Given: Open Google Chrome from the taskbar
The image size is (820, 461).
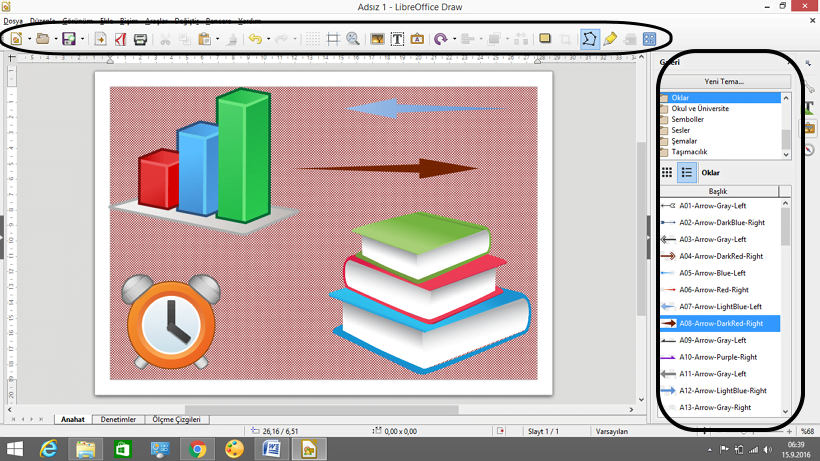Looking at the screenshot, I should 198,449.
